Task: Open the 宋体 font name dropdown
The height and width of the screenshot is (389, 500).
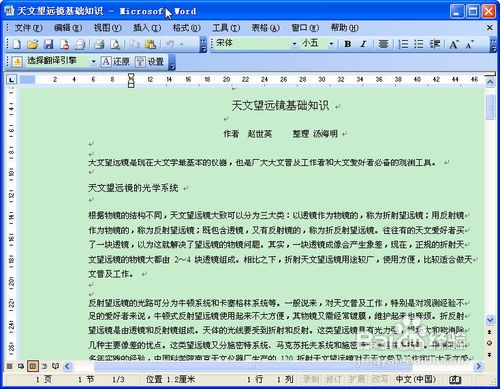Action: click(294, 44)
